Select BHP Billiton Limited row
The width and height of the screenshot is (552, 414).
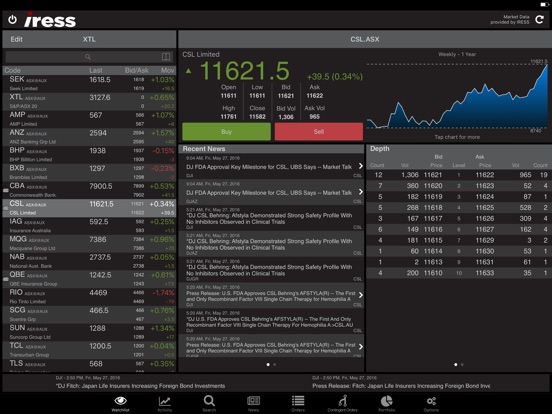tap(89, 155)
